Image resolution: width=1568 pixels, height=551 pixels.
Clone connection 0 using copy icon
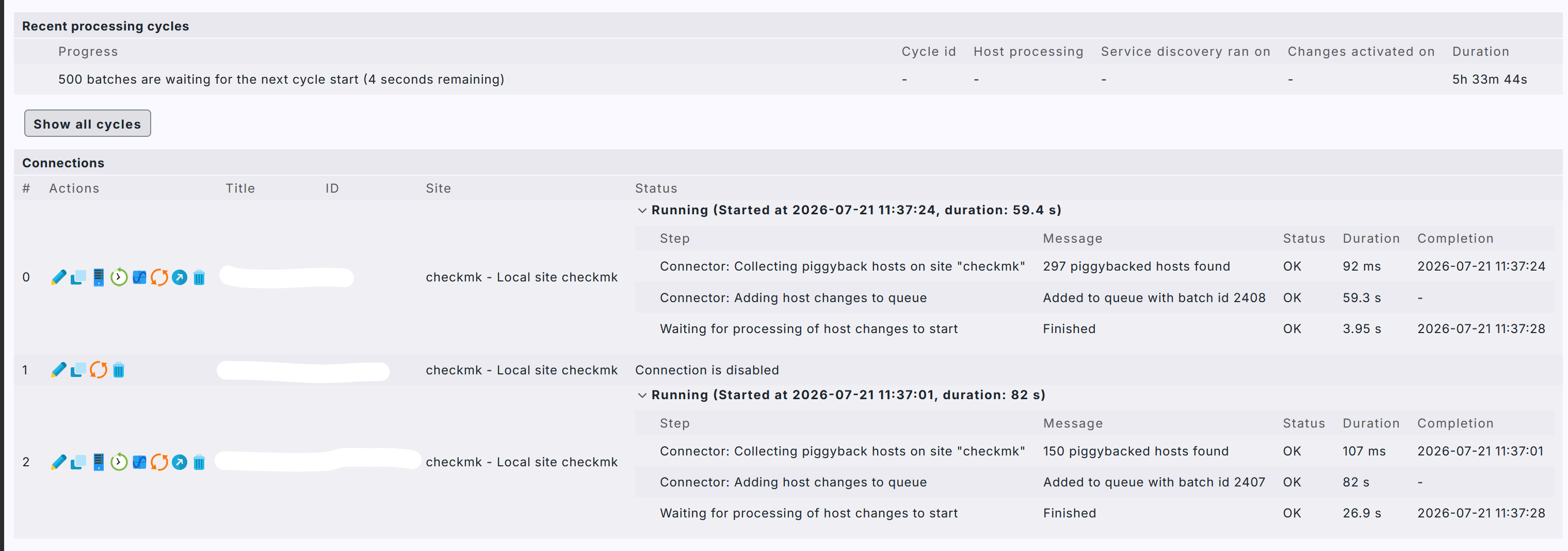(x=78, y=277)
